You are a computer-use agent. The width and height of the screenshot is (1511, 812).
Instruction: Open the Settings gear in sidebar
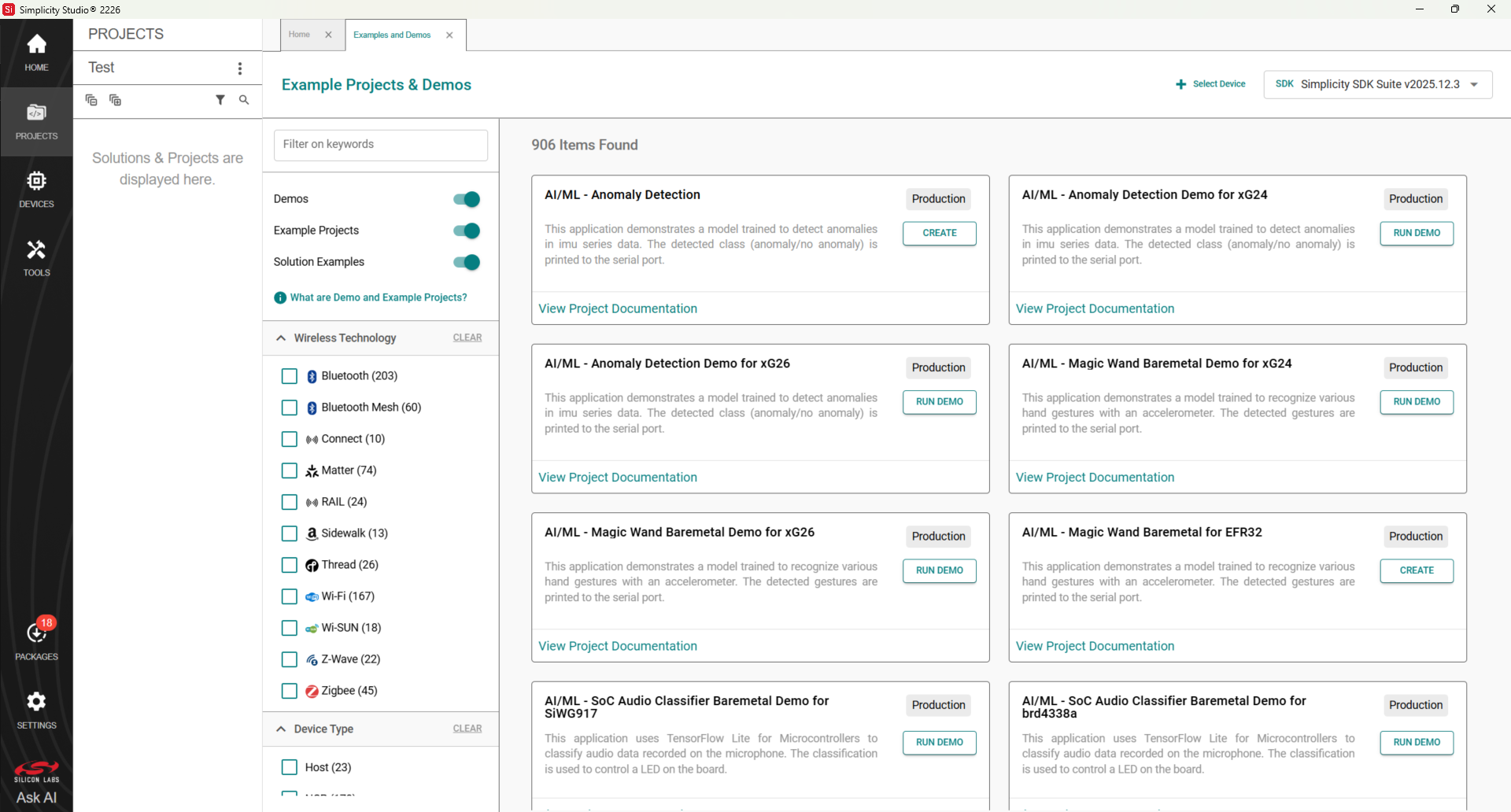36,710
